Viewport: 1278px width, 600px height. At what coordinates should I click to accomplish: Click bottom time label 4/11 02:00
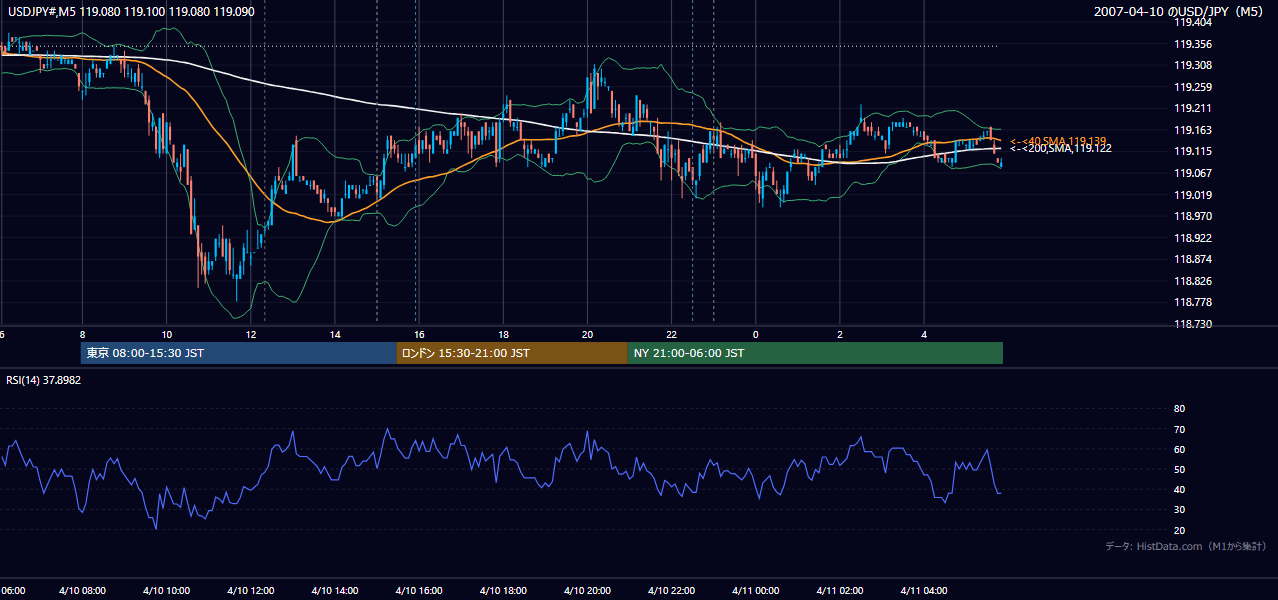tap(839, 591)
